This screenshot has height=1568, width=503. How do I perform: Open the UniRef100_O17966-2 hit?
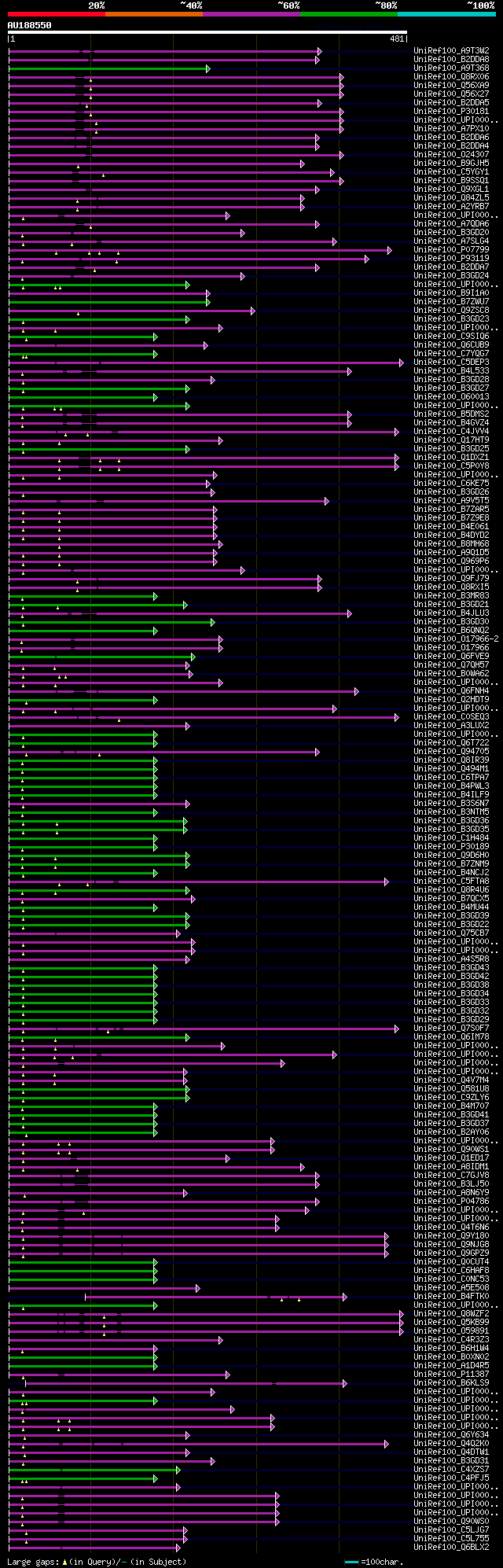(x=456, y=639)
